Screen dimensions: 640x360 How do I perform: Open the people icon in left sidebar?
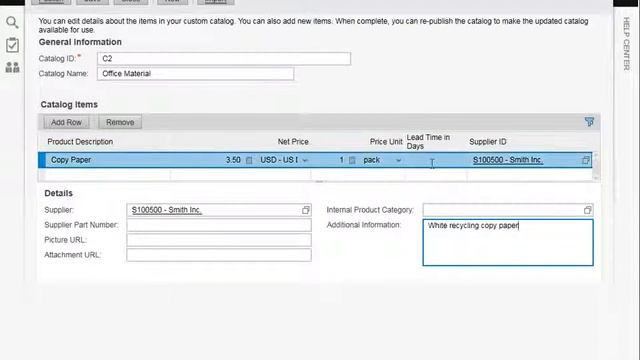click(12, 67)
